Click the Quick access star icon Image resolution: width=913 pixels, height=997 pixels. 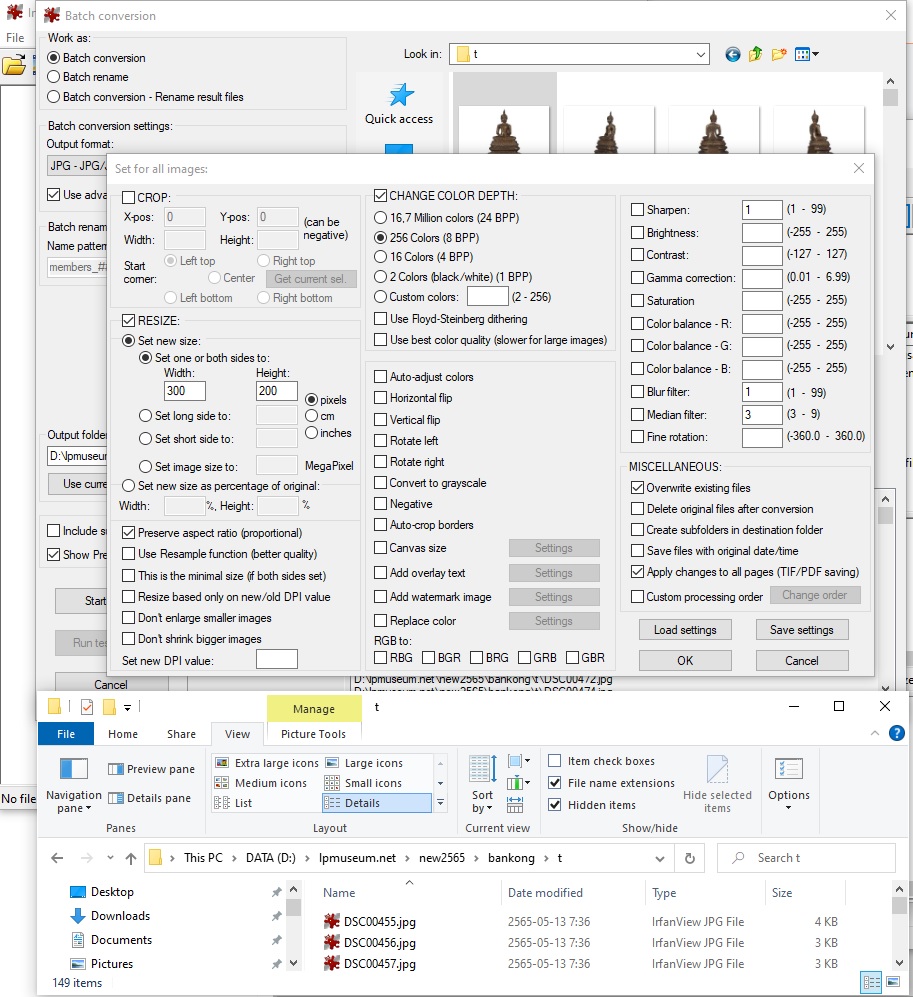(x=400, y=95)
